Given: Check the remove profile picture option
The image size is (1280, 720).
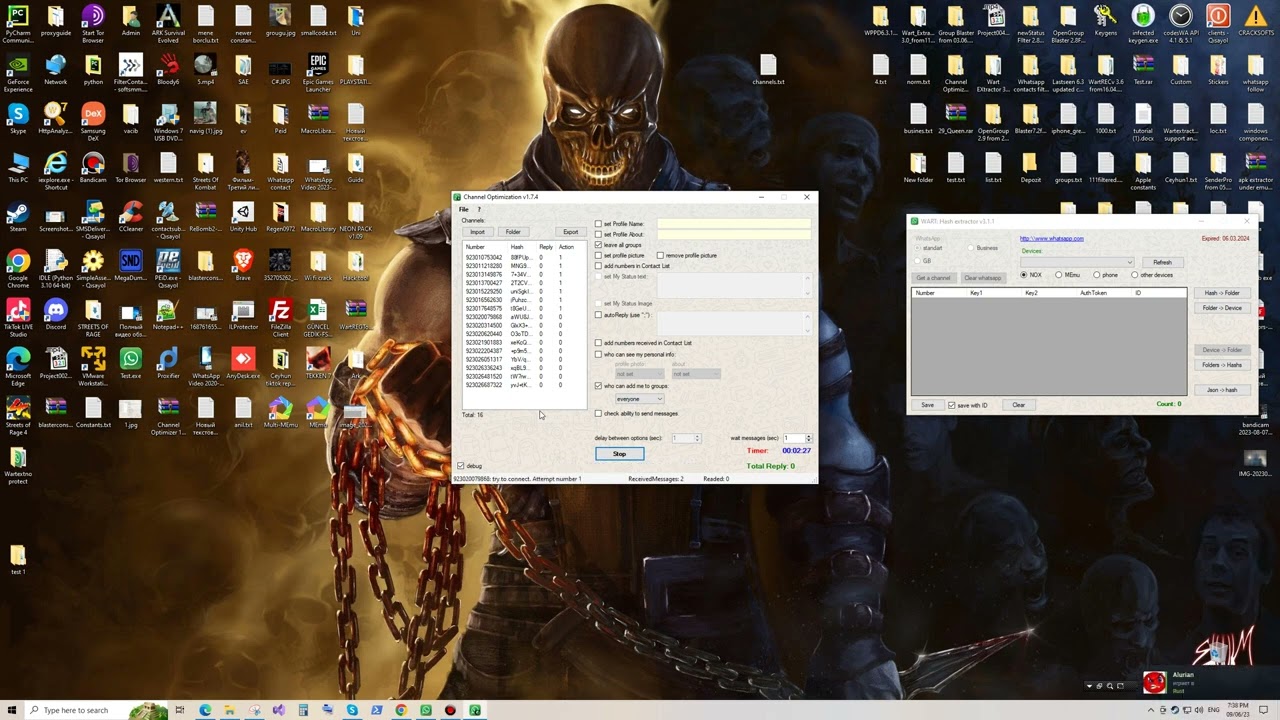Looking at the screenshot, I should tap(660, 256).
